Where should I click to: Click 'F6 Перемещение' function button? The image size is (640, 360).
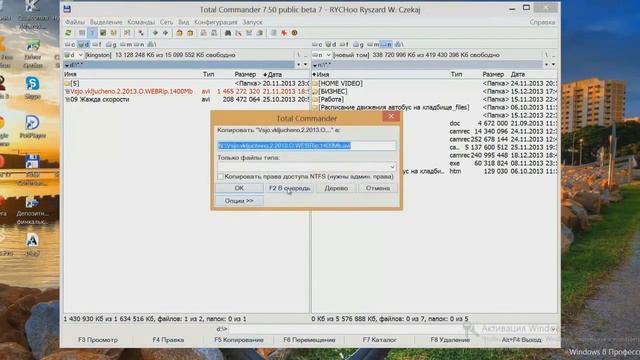point(309,340)
